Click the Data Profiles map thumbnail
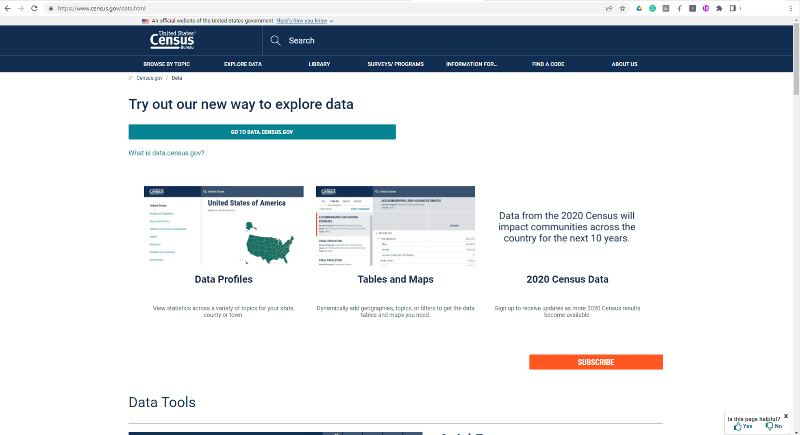The width and height of the screenshot is (800, 435). (223, 225)
